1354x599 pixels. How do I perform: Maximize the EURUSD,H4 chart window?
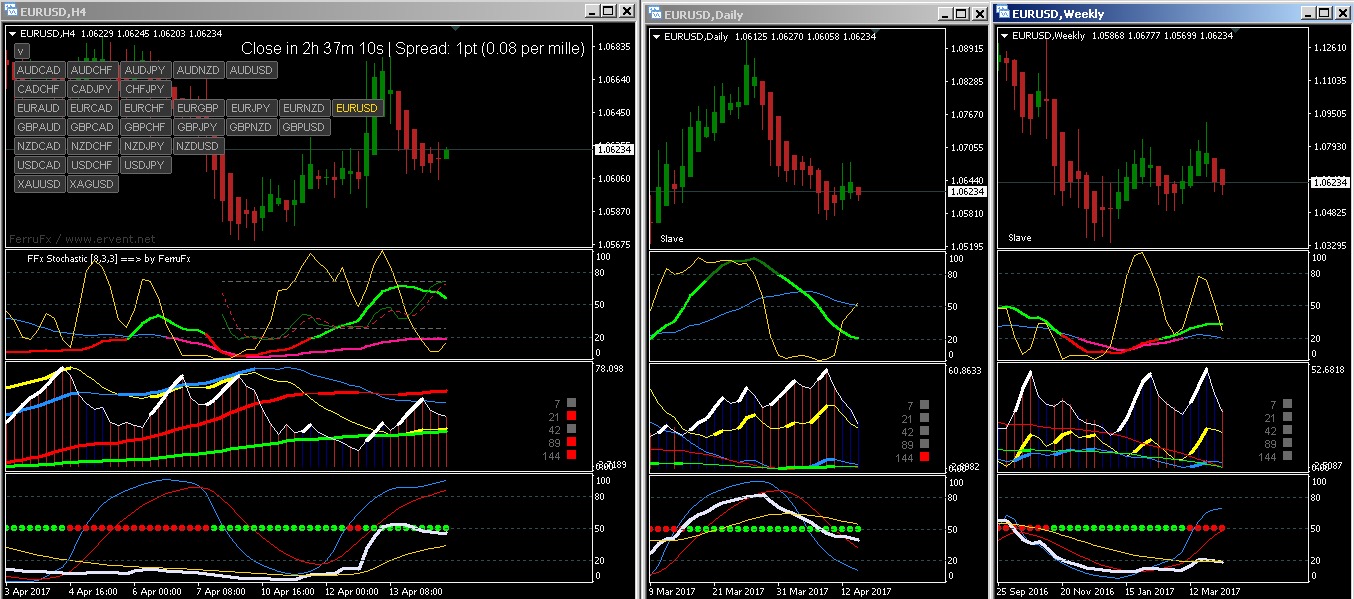pos(609,10)
